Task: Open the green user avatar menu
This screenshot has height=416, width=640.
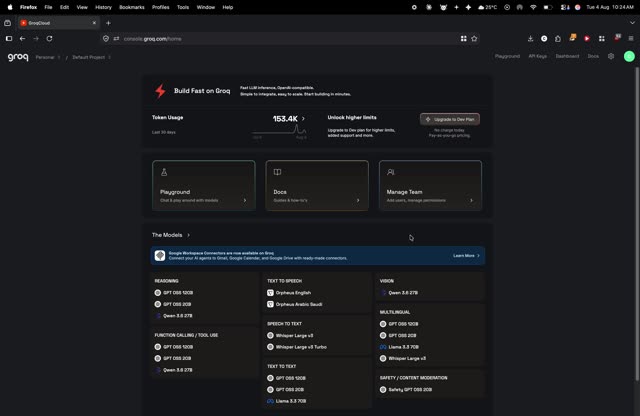Action: click(629, 56)
